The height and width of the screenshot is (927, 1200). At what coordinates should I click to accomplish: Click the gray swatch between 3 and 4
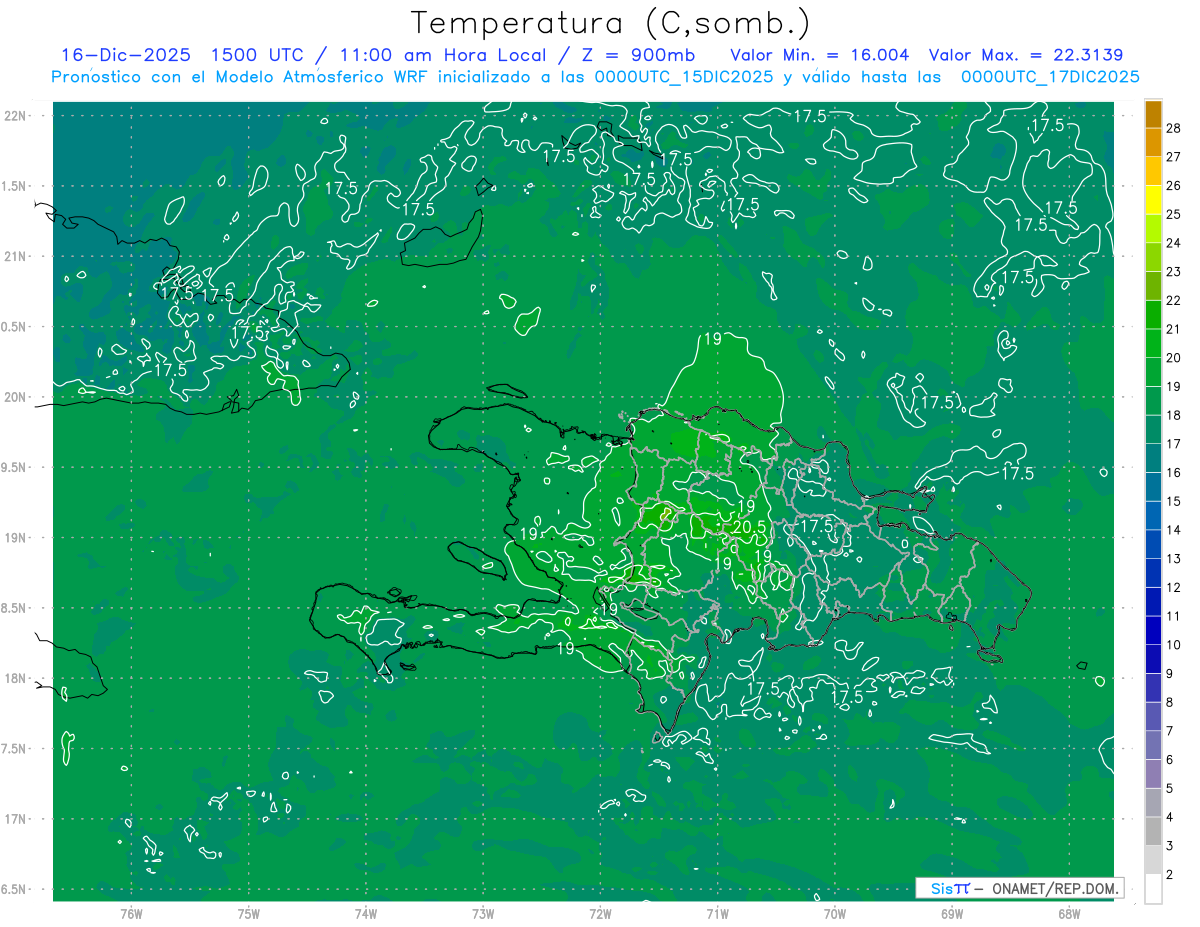tap(1153, 832)
